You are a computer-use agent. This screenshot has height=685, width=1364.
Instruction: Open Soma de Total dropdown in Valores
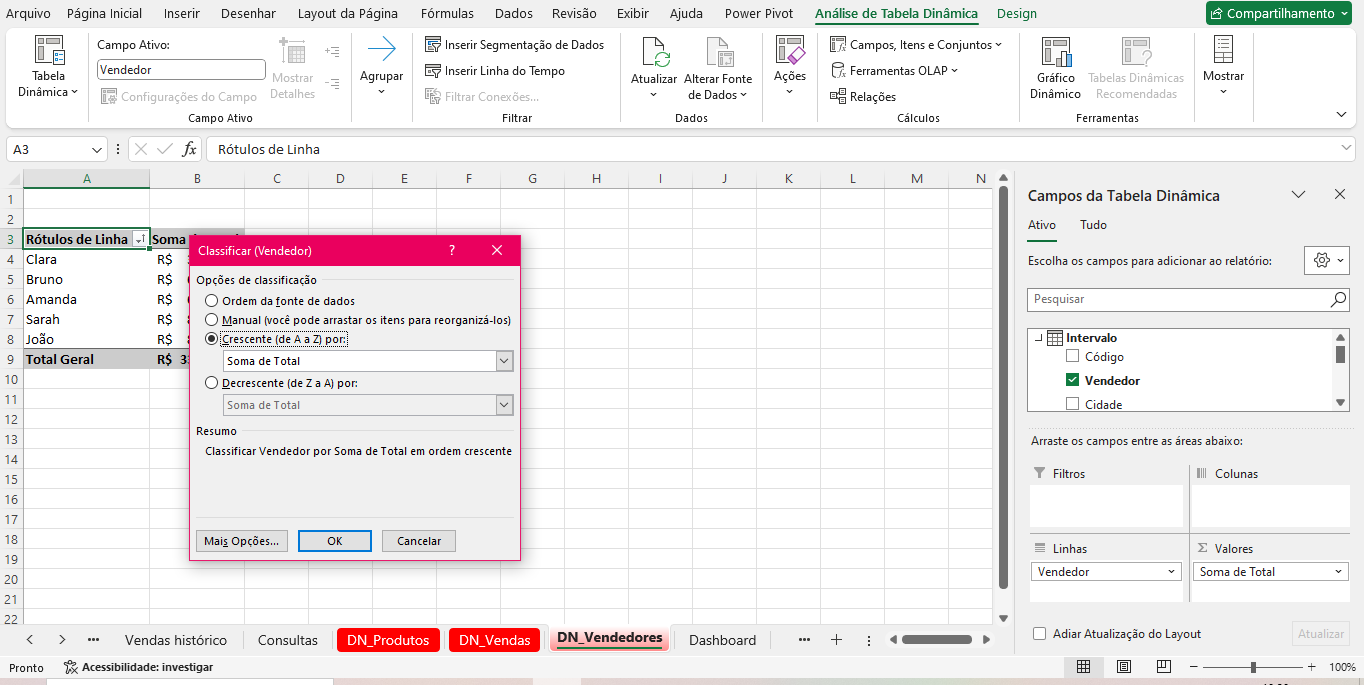tap(1339, 572)
